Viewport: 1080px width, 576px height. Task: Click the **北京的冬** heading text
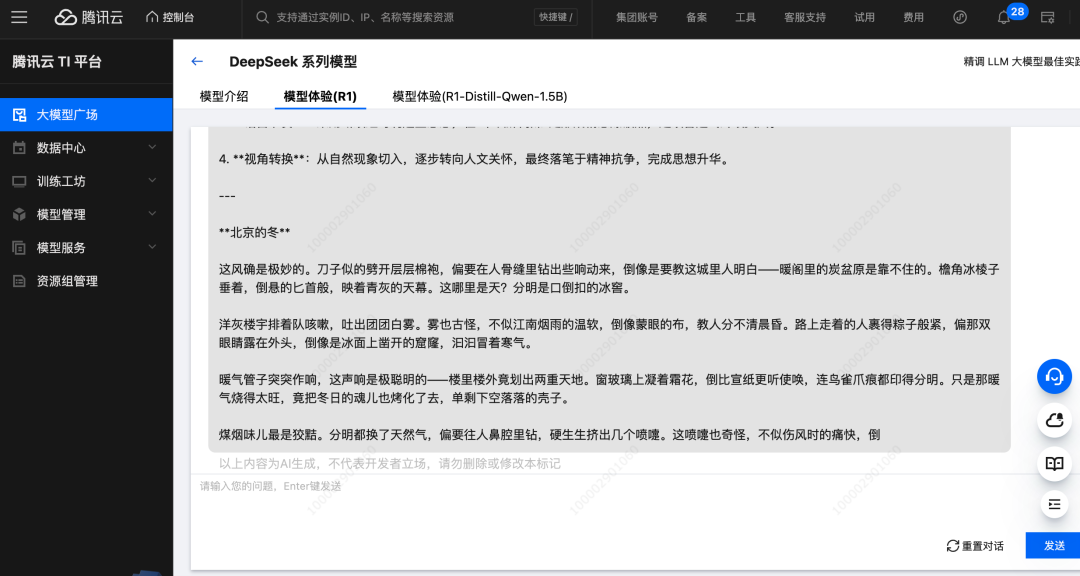[254, 232]
